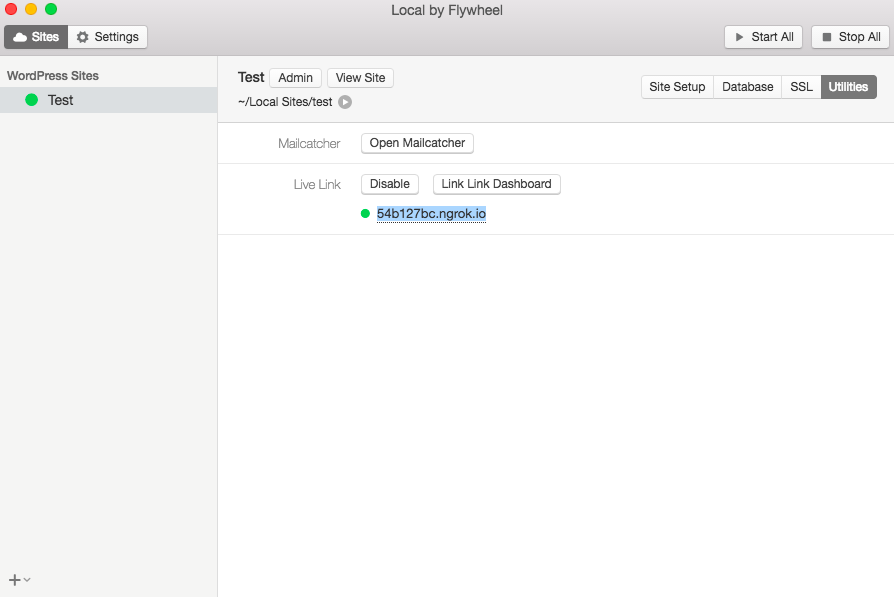
Task: Open Mailcatcher
Action: click(417, 143)
